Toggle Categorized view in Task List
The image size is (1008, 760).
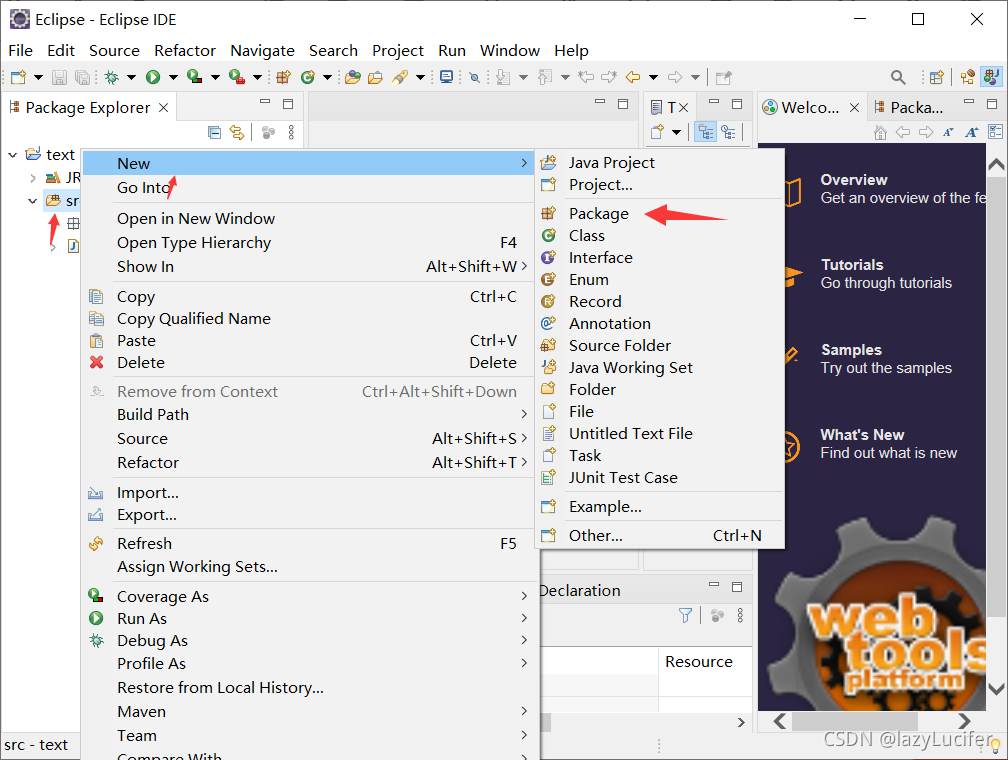706,132
